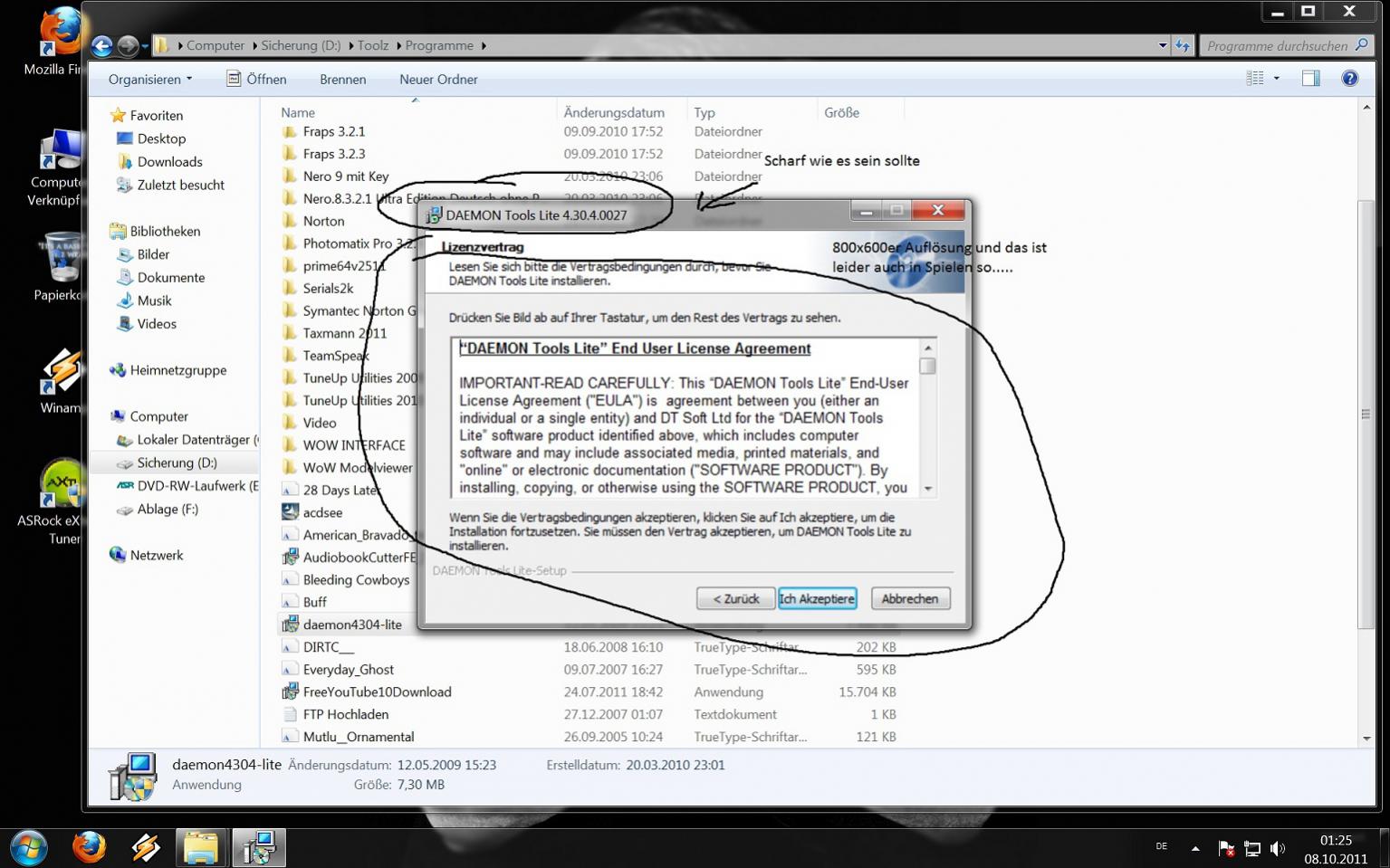Select Ablage (F:) in the navigation pane
The height and width of the screenshot is (868, 1390).
[x=168, y=510]
